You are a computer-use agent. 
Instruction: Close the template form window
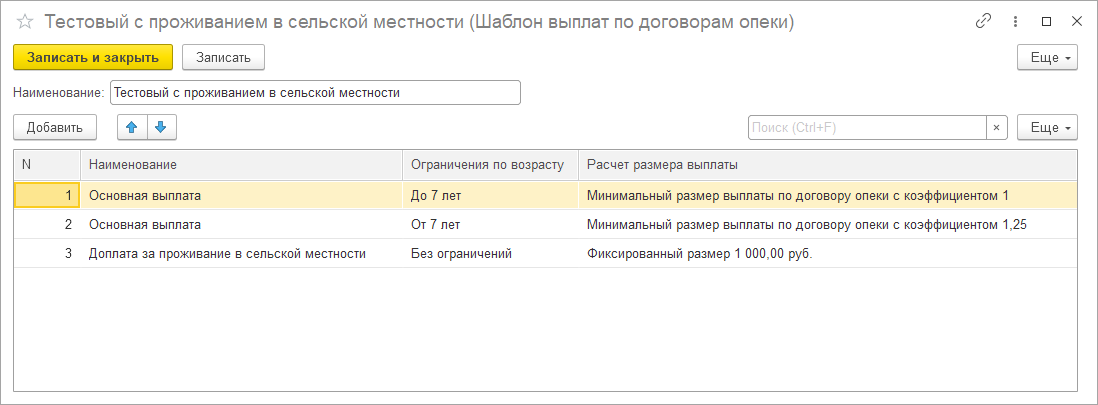1075,21
